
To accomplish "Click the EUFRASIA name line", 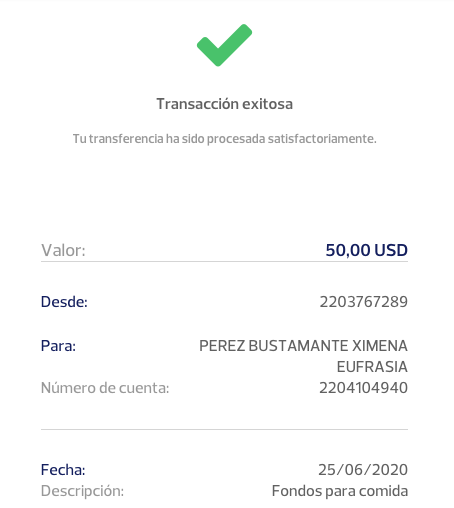I will tap(372, 367).
